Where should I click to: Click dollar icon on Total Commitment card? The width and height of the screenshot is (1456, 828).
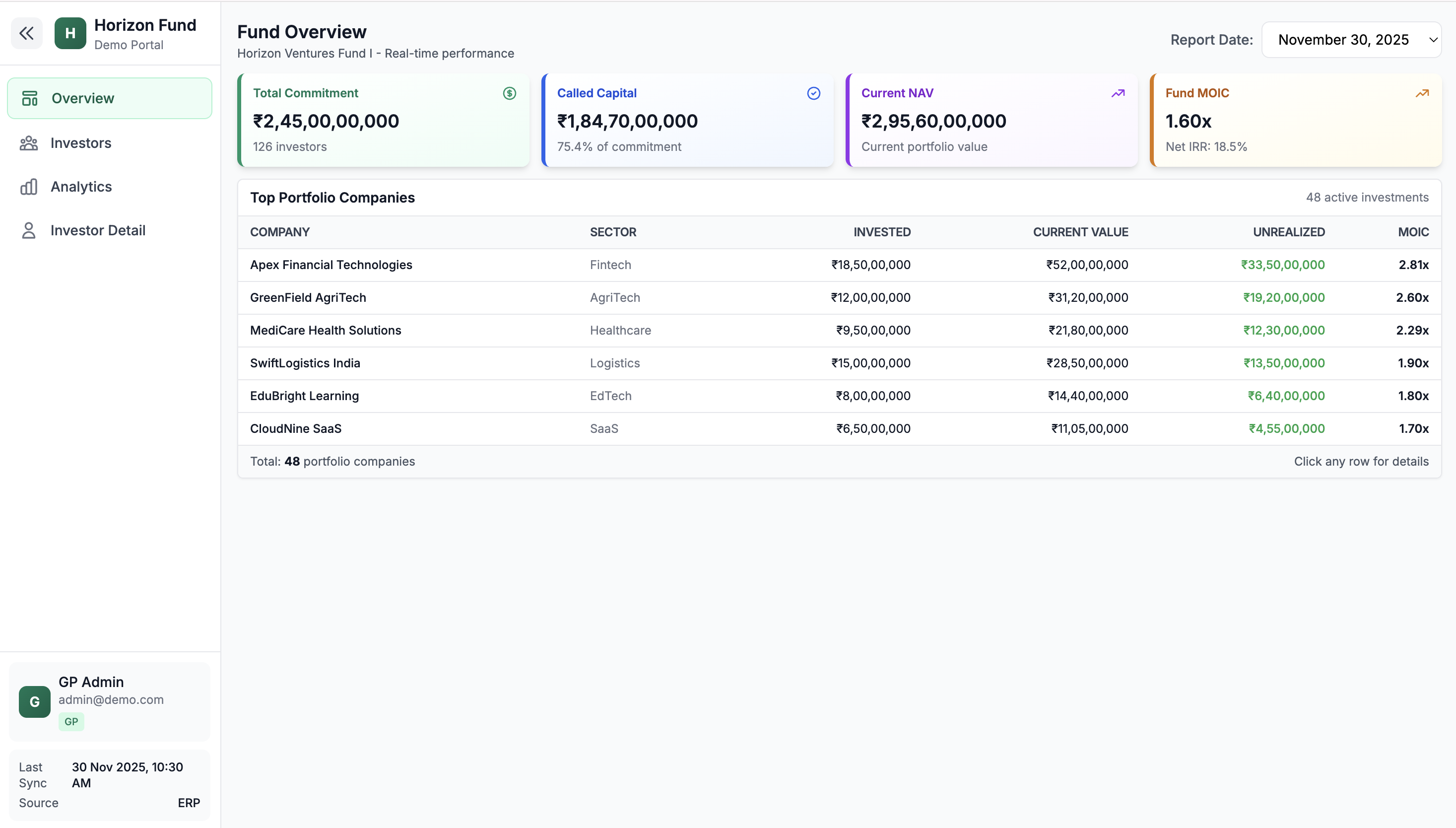coord(509,93)
